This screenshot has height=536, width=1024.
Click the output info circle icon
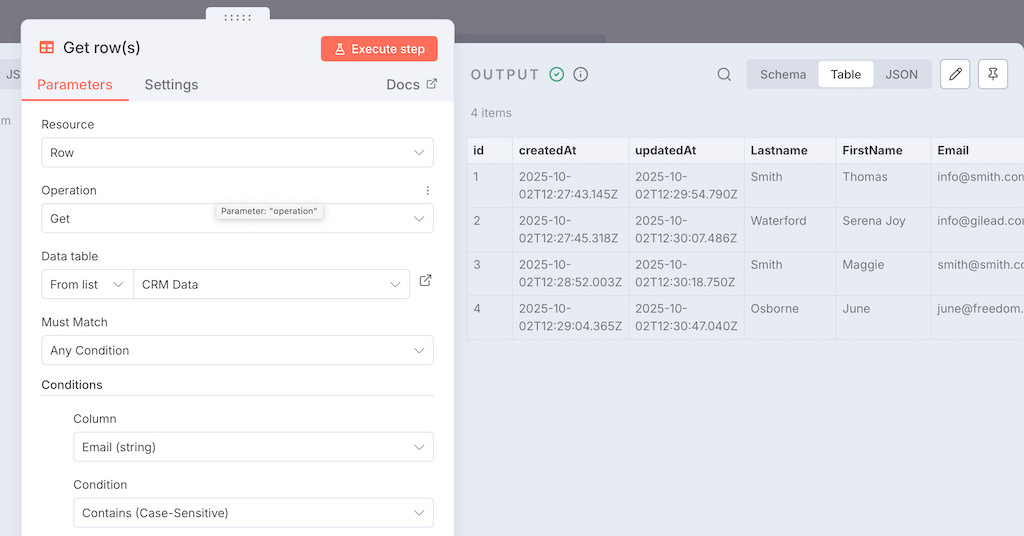tap(580, 74)
